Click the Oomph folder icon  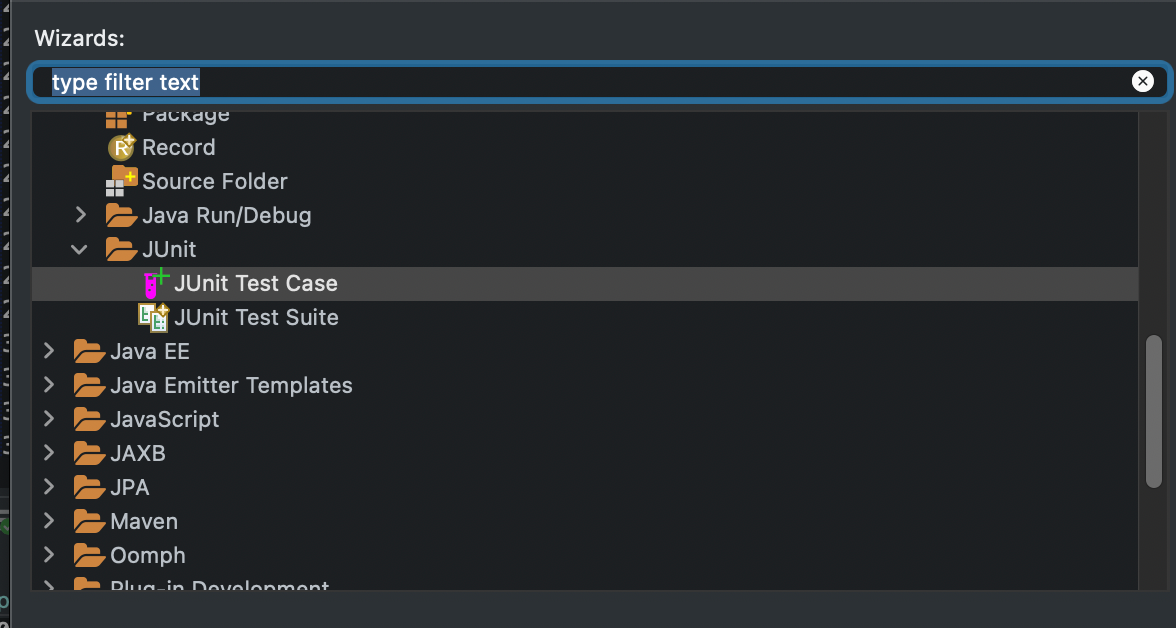(89, 555)
